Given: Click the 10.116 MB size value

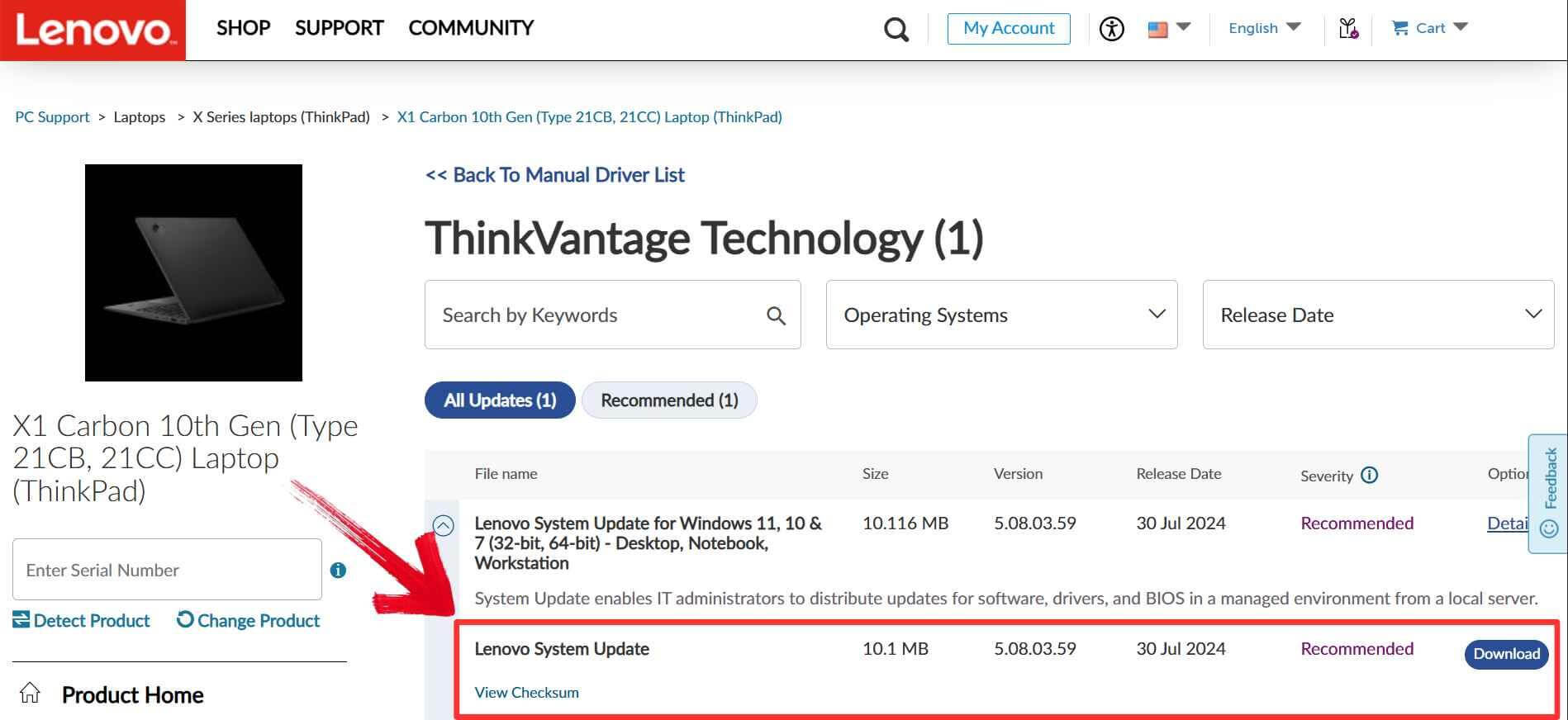Looking at the screenshot, I should pos(905,523).
